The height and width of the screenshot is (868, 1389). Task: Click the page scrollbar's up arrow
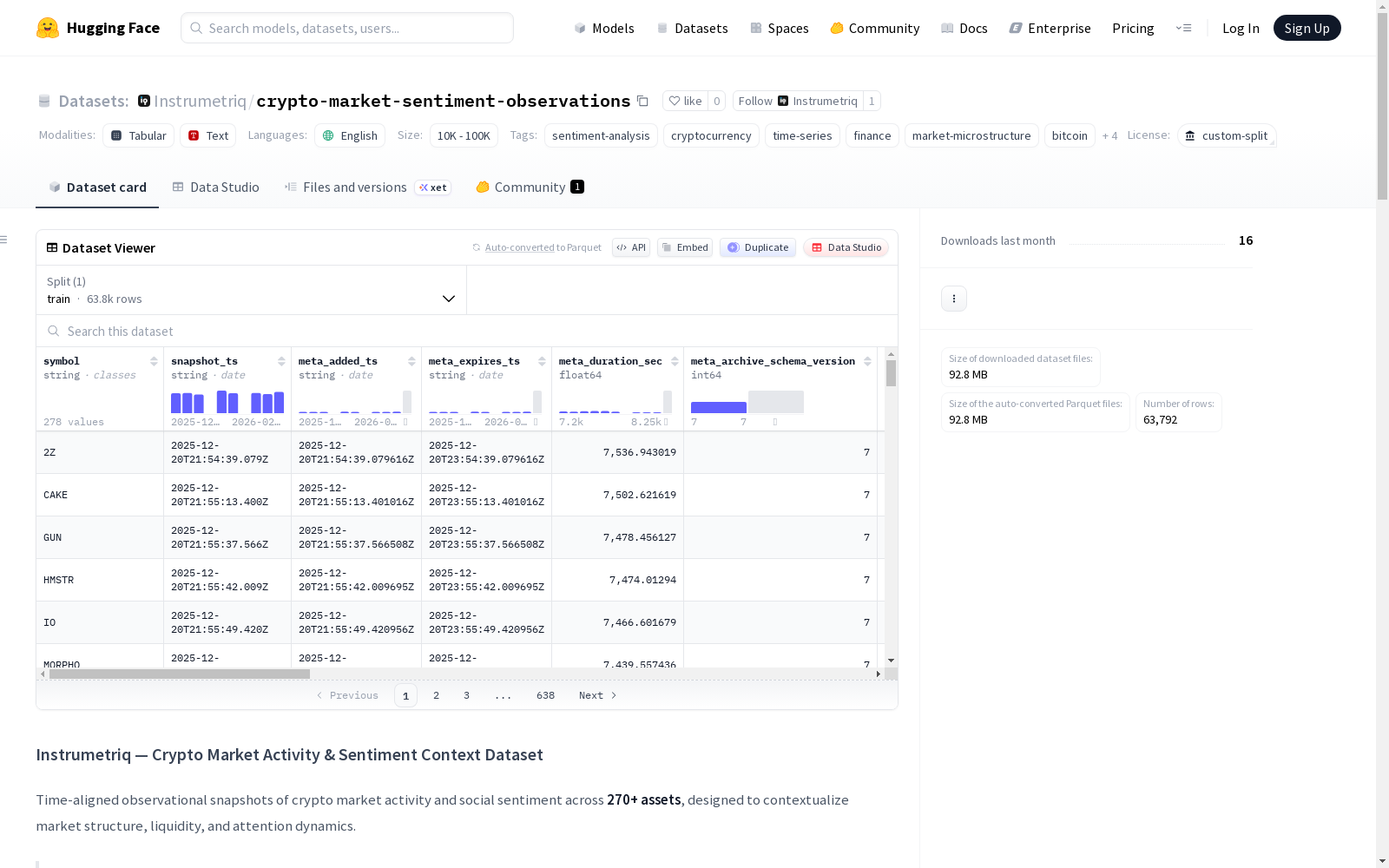click(1382, 6)
